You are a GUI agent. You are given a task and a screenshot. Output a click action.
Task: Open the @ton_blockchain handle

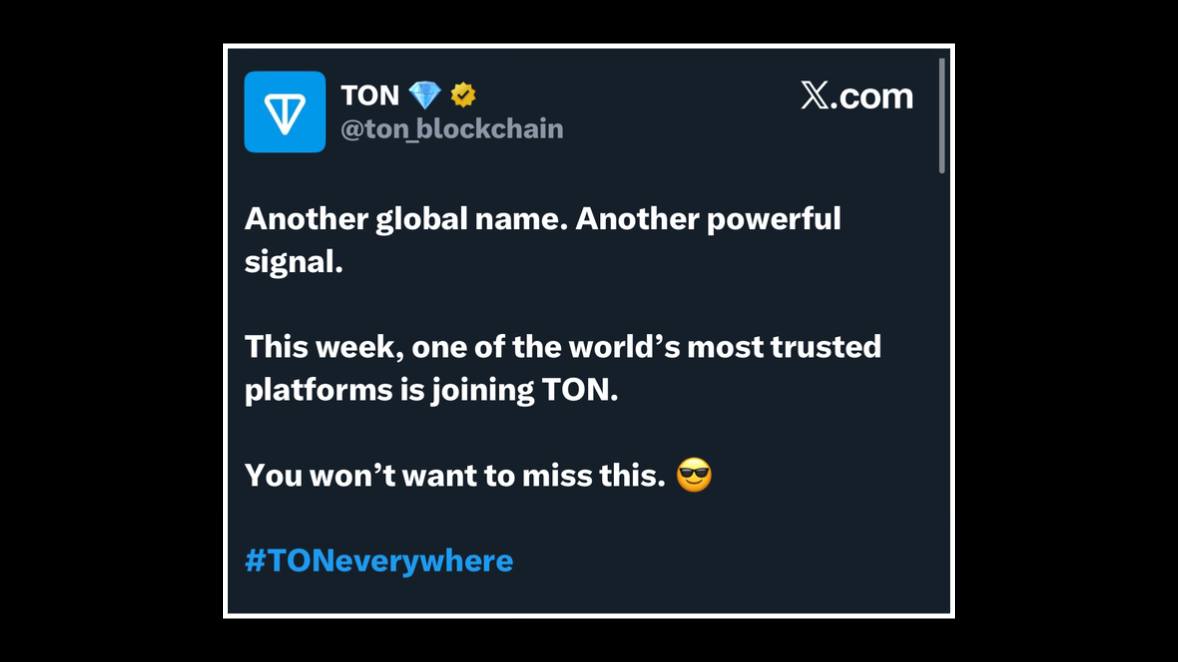(452, 129)
